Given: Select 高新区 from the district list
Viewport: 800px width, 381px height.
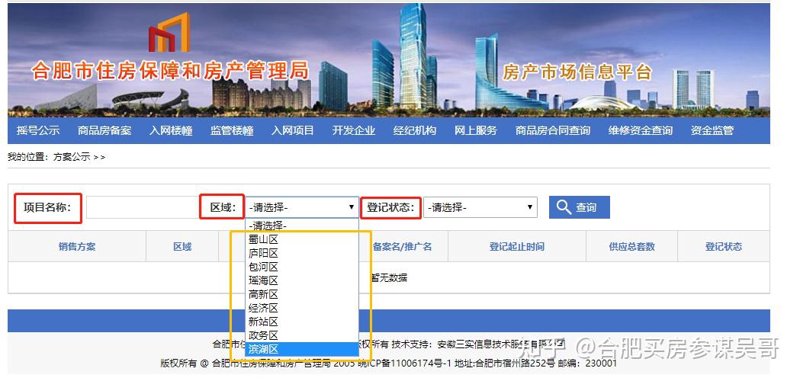Looking at the screenshot, I should [x=302, y=294].
